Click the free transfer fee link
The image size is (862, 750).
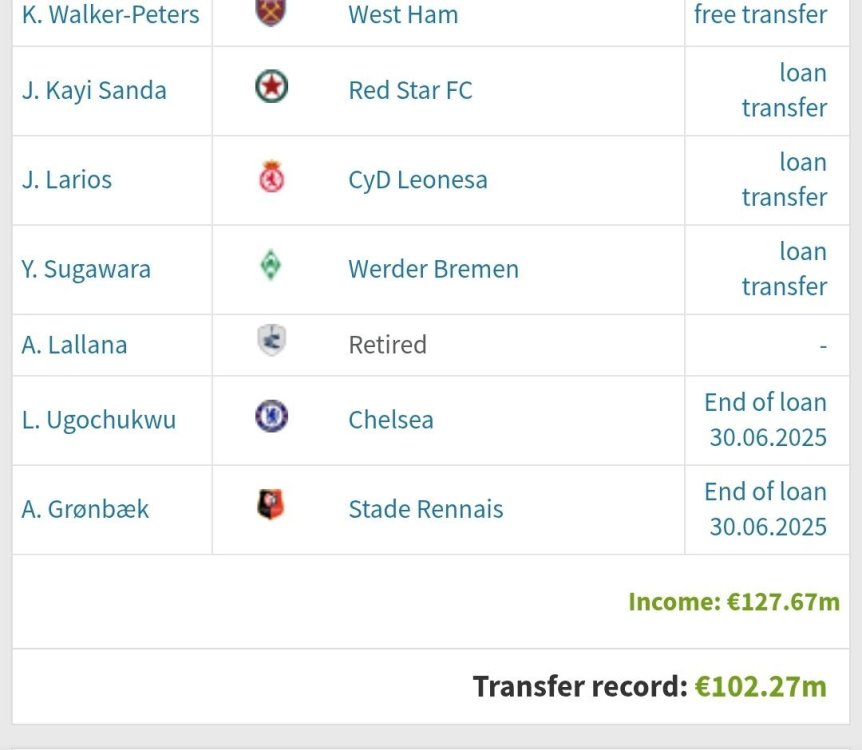tap(760, 15)
